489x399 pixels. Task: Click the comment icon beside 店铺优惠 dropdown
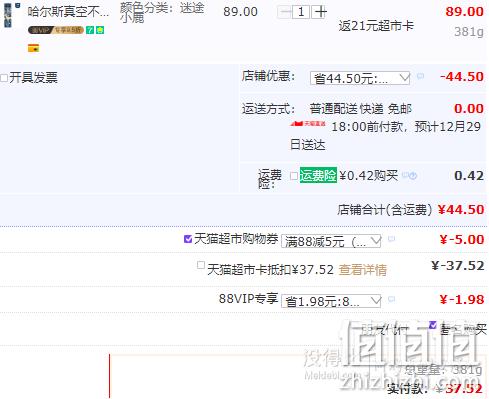click(x=420, y=76)
